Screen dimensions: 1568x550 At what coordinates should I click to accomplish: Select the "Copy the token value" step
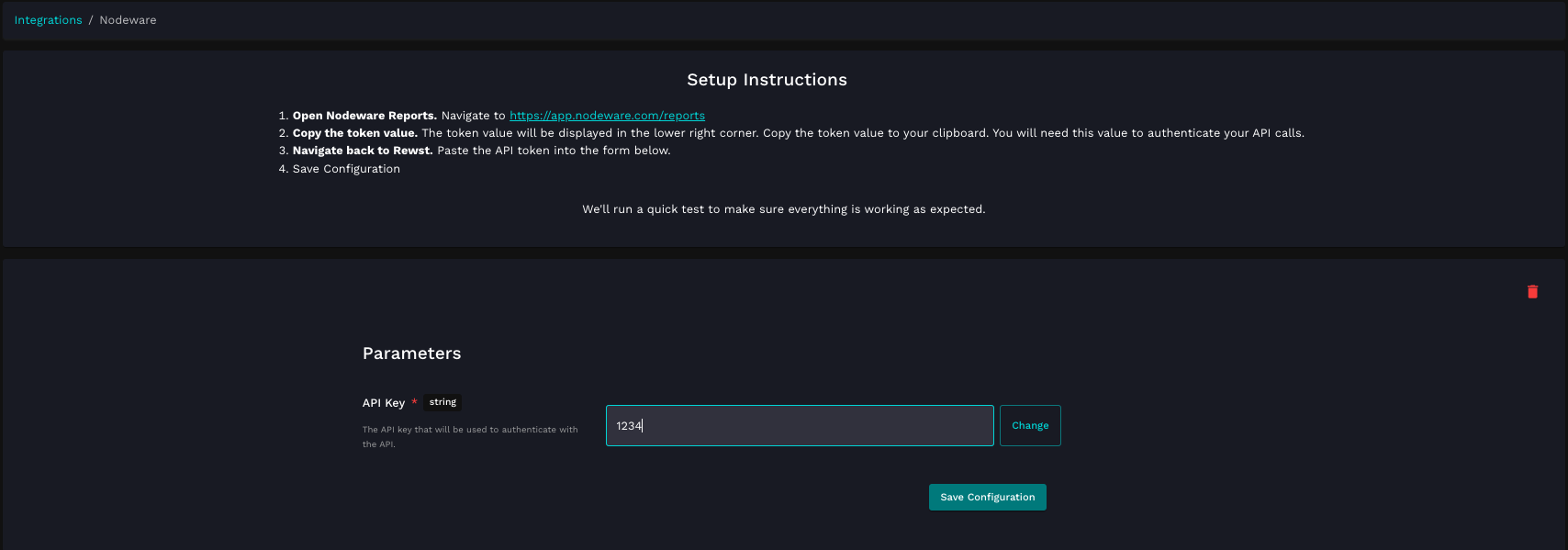point(354,133)
